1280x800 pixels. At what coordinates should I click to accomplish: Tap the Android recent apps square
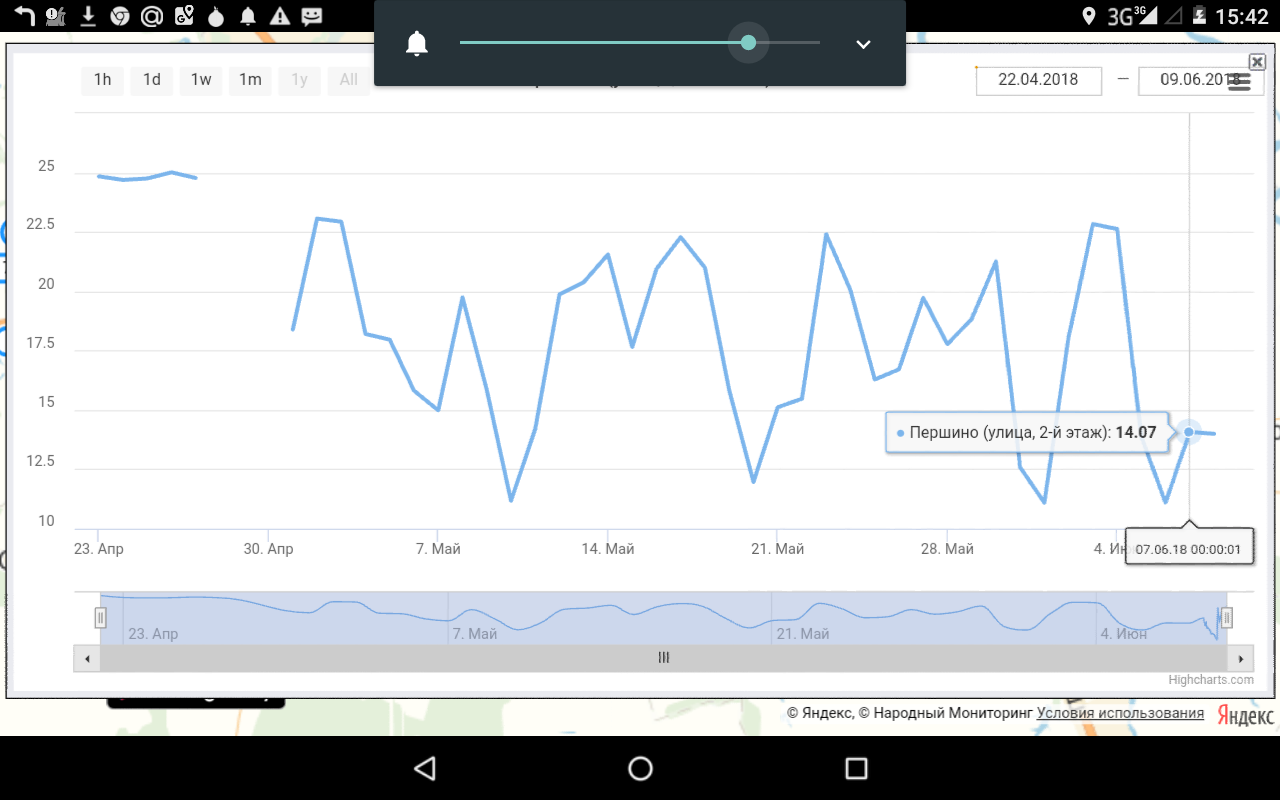(x=856, y=768)
